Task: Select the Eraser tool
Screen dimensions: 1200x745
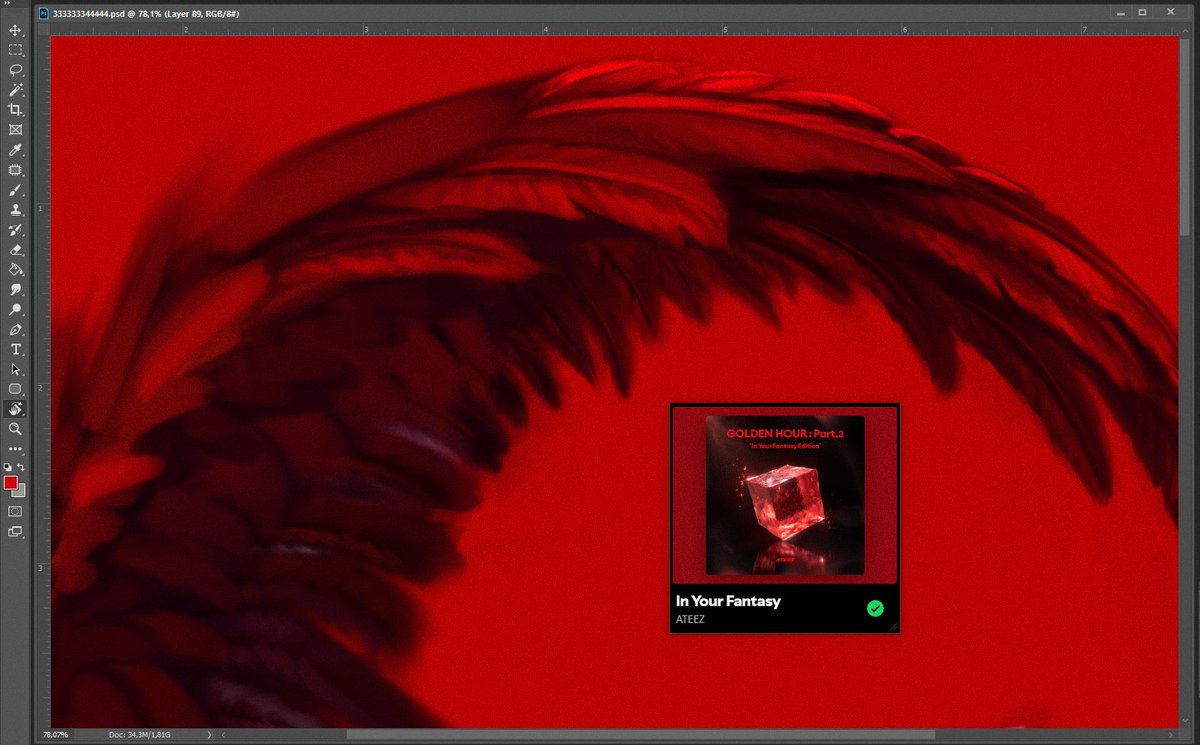Action: (15, 250)
